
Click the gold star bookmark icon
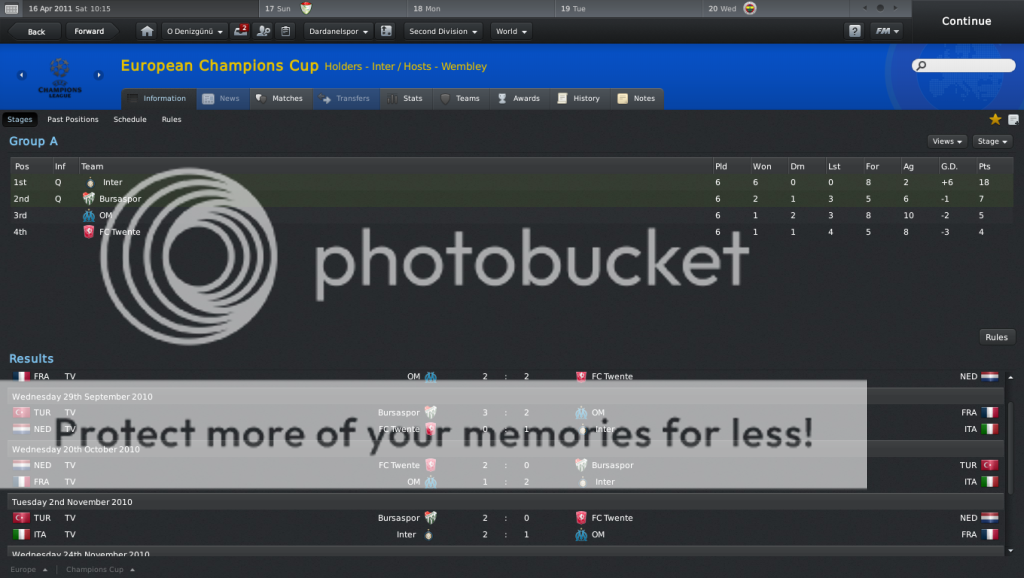point(995,119)
